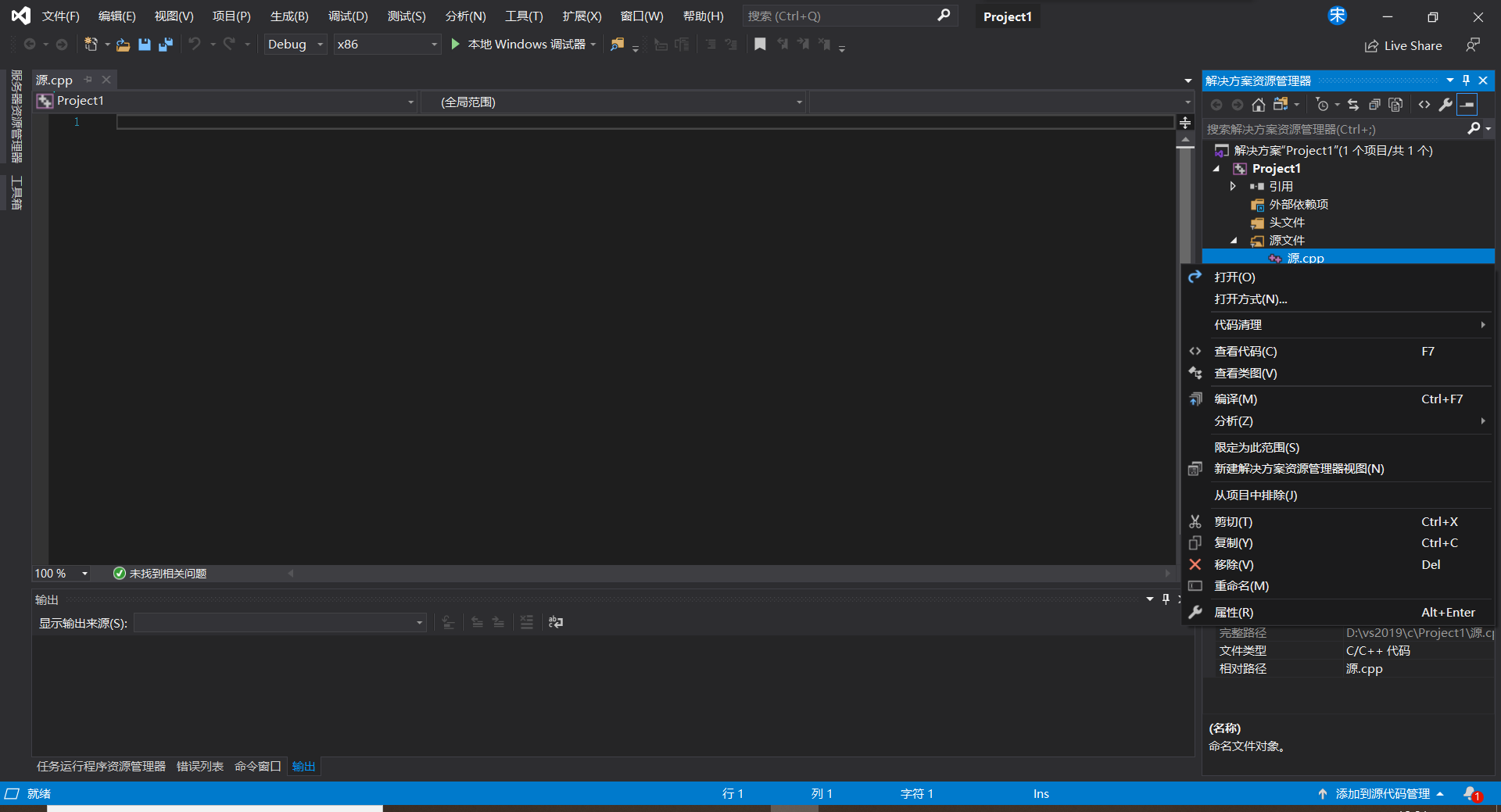The height and width of the screenshot is (812, 1501).
Task: Click the Live Share button
Action: 1403,46
